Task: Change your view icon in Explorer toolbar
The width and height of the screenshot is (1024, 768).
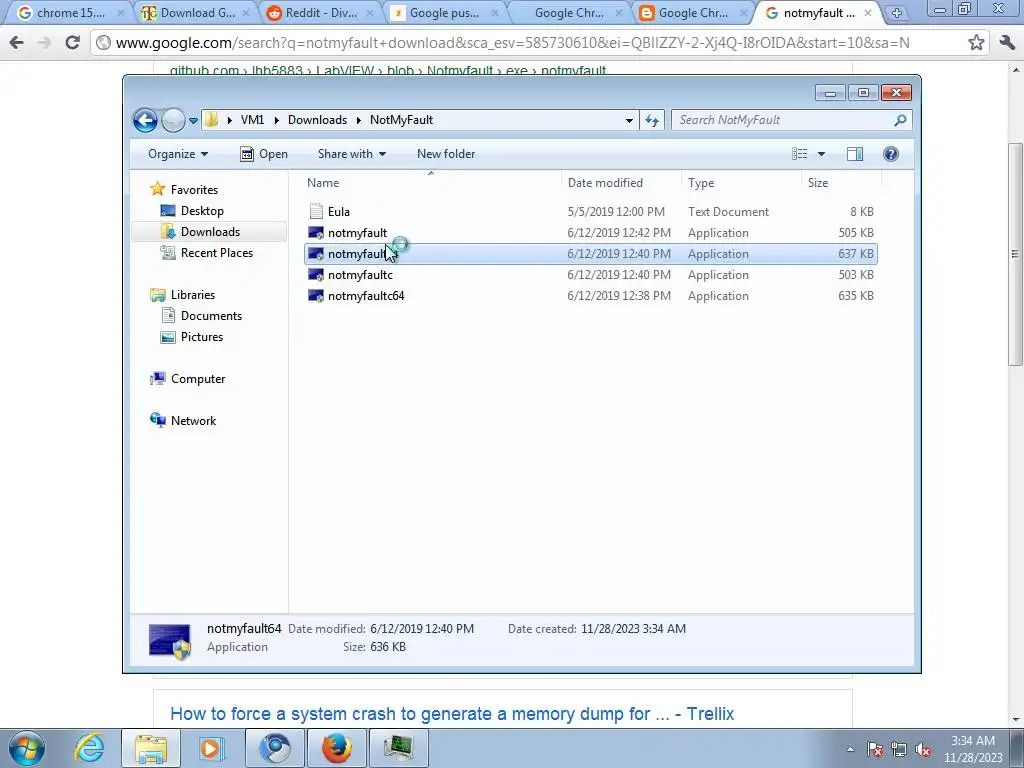Action: pyautogui.click(x=800, y=154)
